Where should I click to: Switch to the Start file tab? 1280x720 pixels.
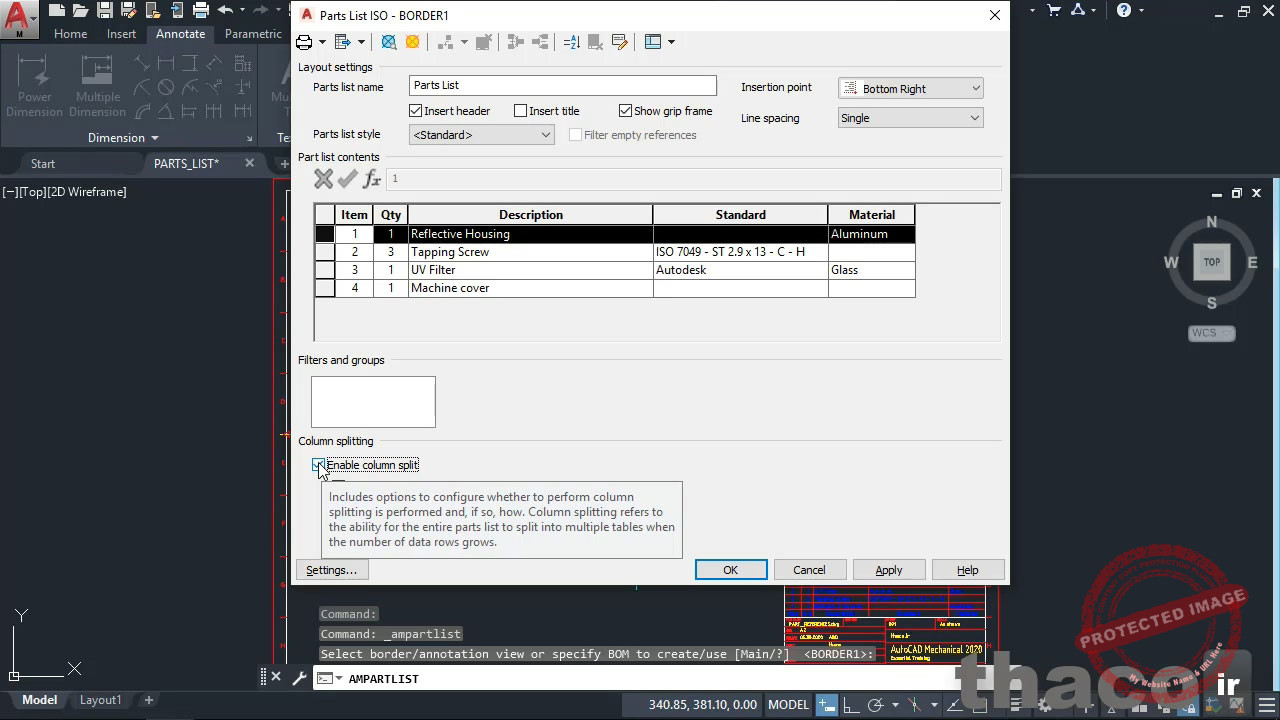[43, 164]
